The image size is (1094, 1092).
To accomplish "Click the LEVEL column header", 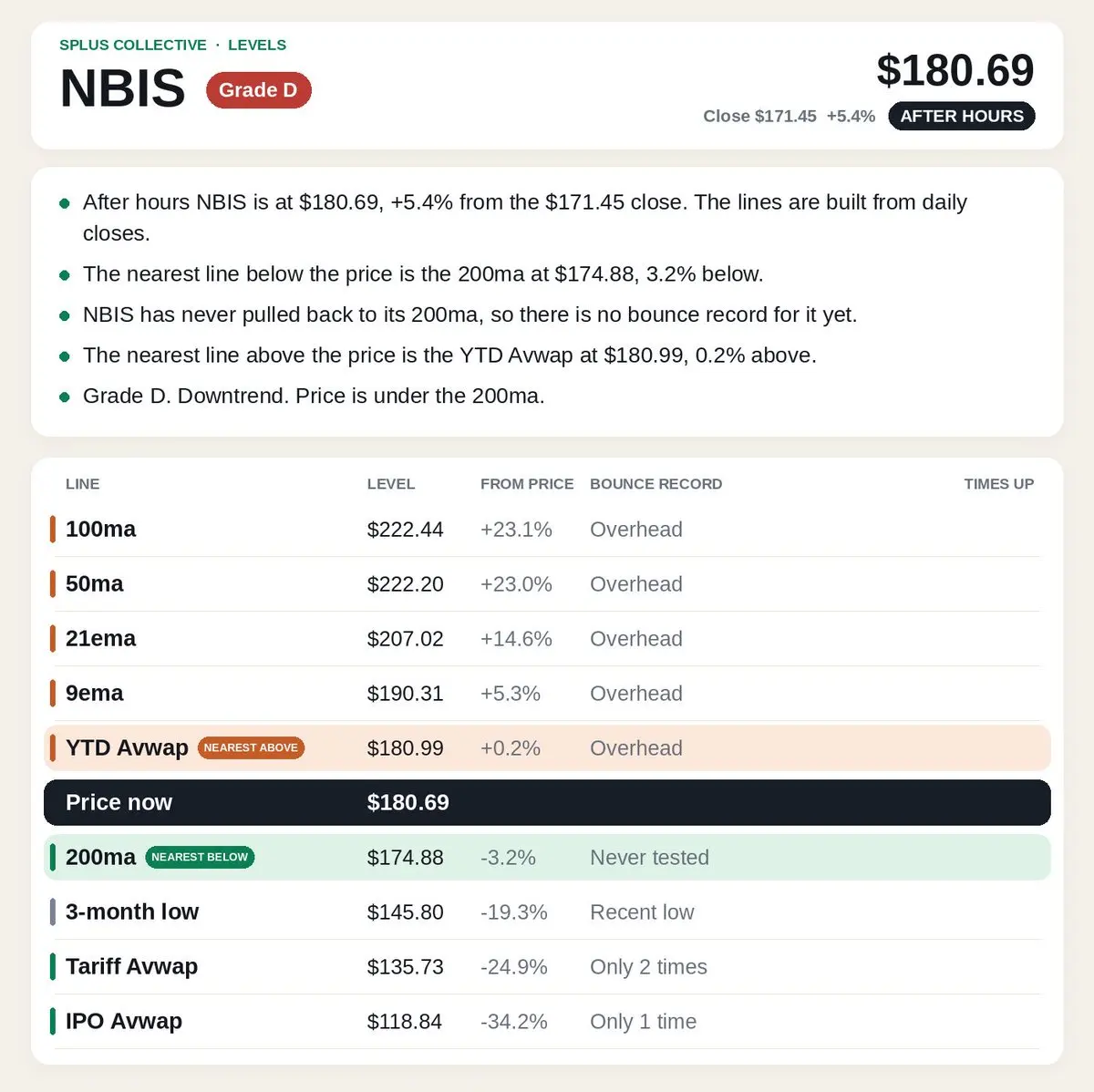I will (391, 484).
